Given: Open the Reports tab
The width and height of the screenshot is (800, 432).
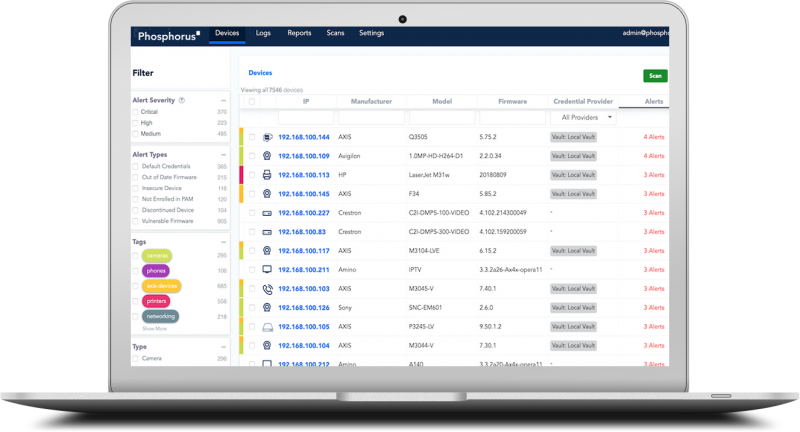Looking at the screenshot, I should tap(299, 33).
